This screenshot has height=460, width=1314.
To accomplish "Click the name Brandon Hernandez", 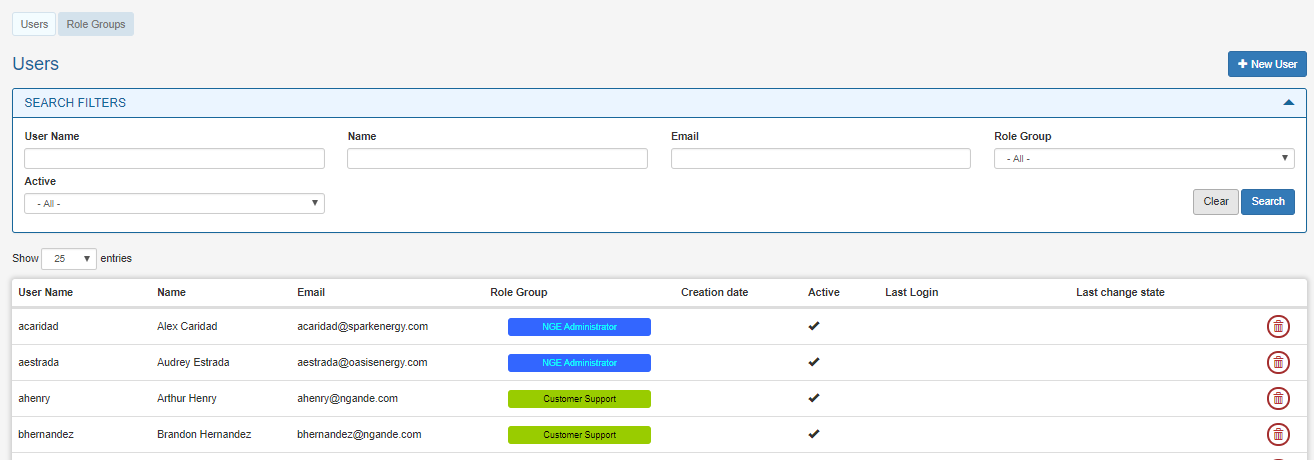I will pos(204,434).
